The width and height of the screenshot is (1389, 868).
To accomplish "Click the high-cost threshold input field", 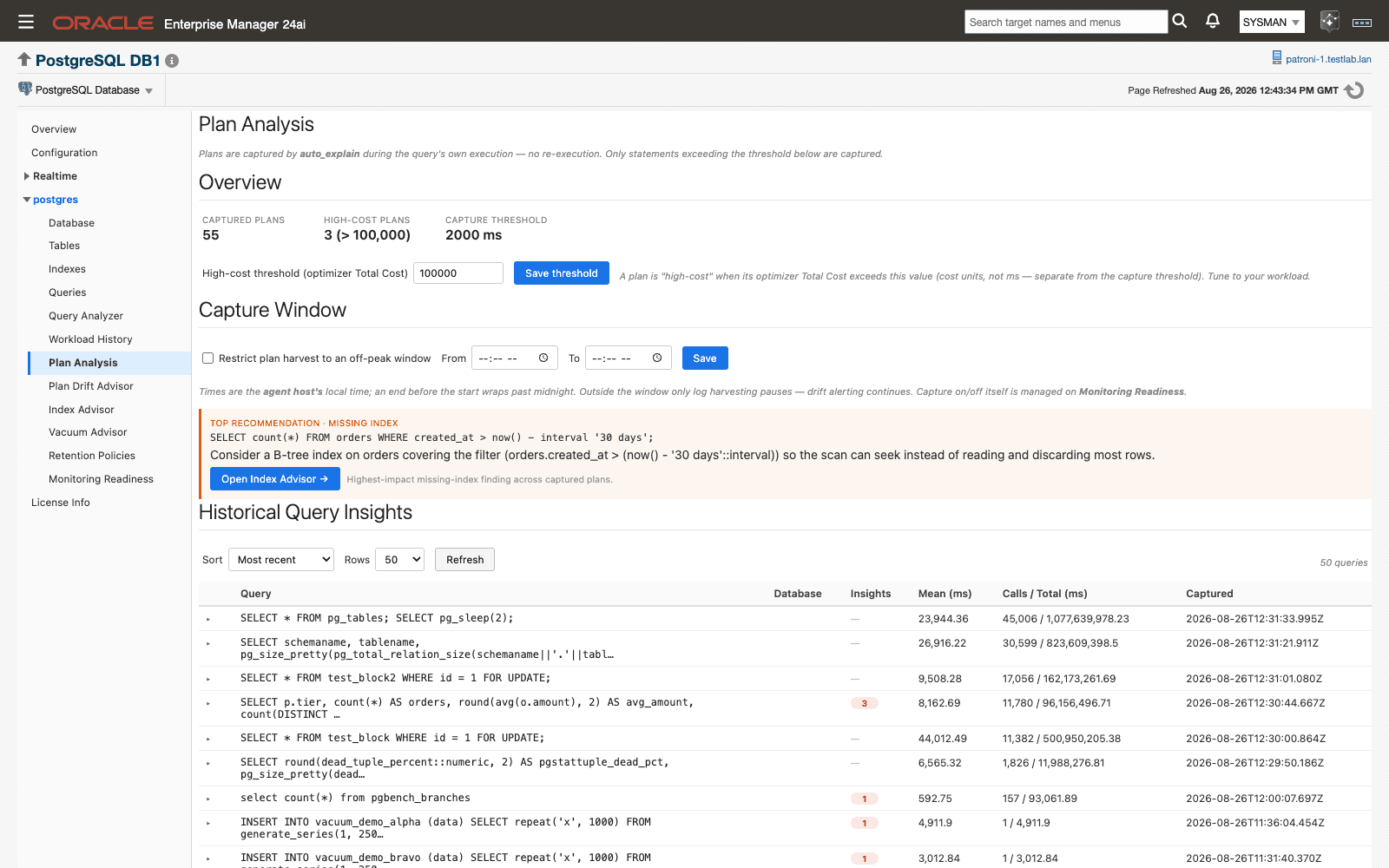I will tap(458, 273).
